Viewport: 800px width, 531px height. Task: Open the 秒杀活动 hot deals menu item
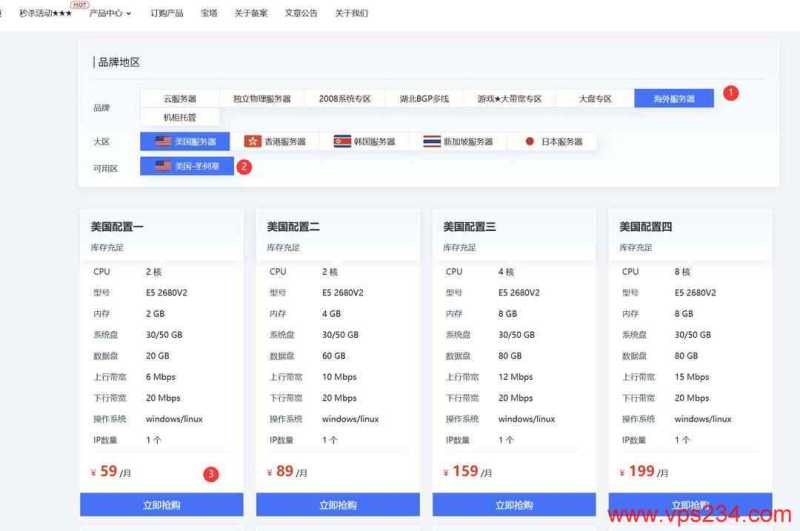click(45, 13)
